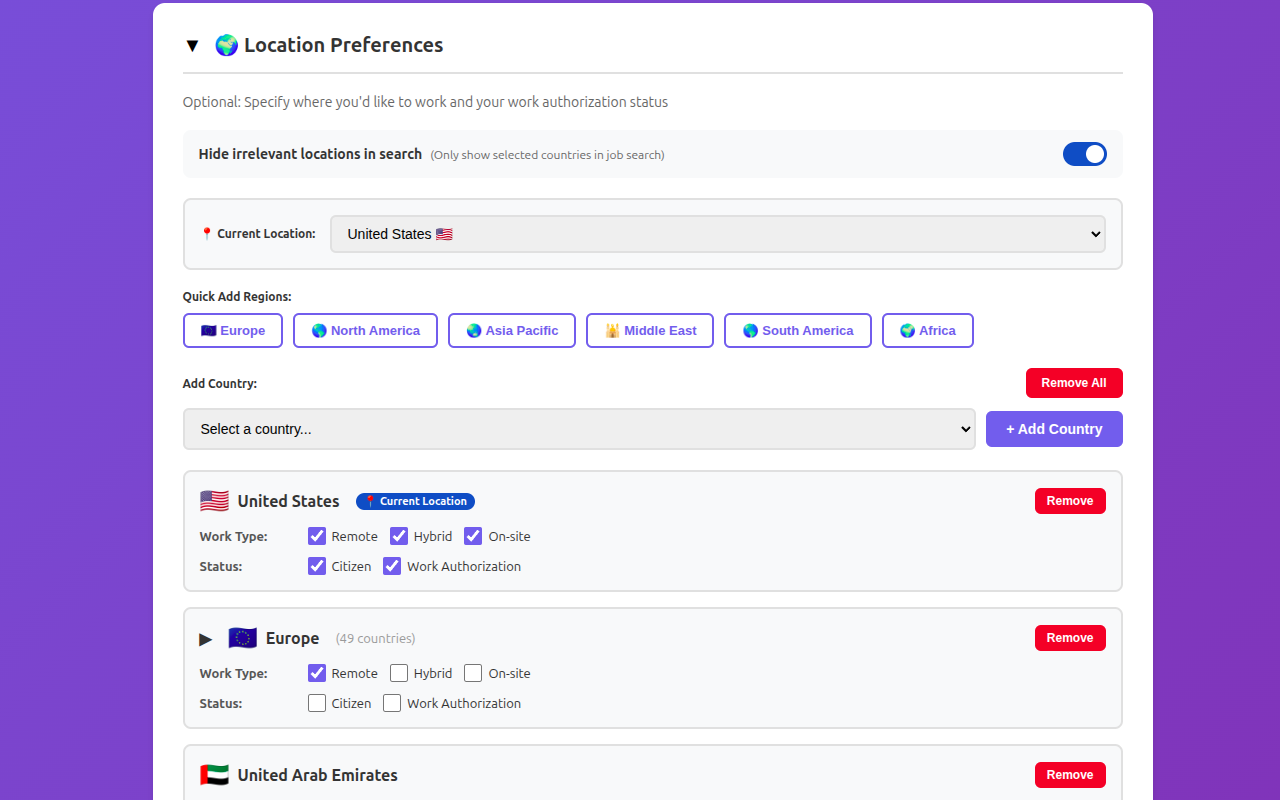Click the globe icon in Location Preferences header
Image resolution: width=1280 pixels, height=800 pixels.
pos(226,44)
